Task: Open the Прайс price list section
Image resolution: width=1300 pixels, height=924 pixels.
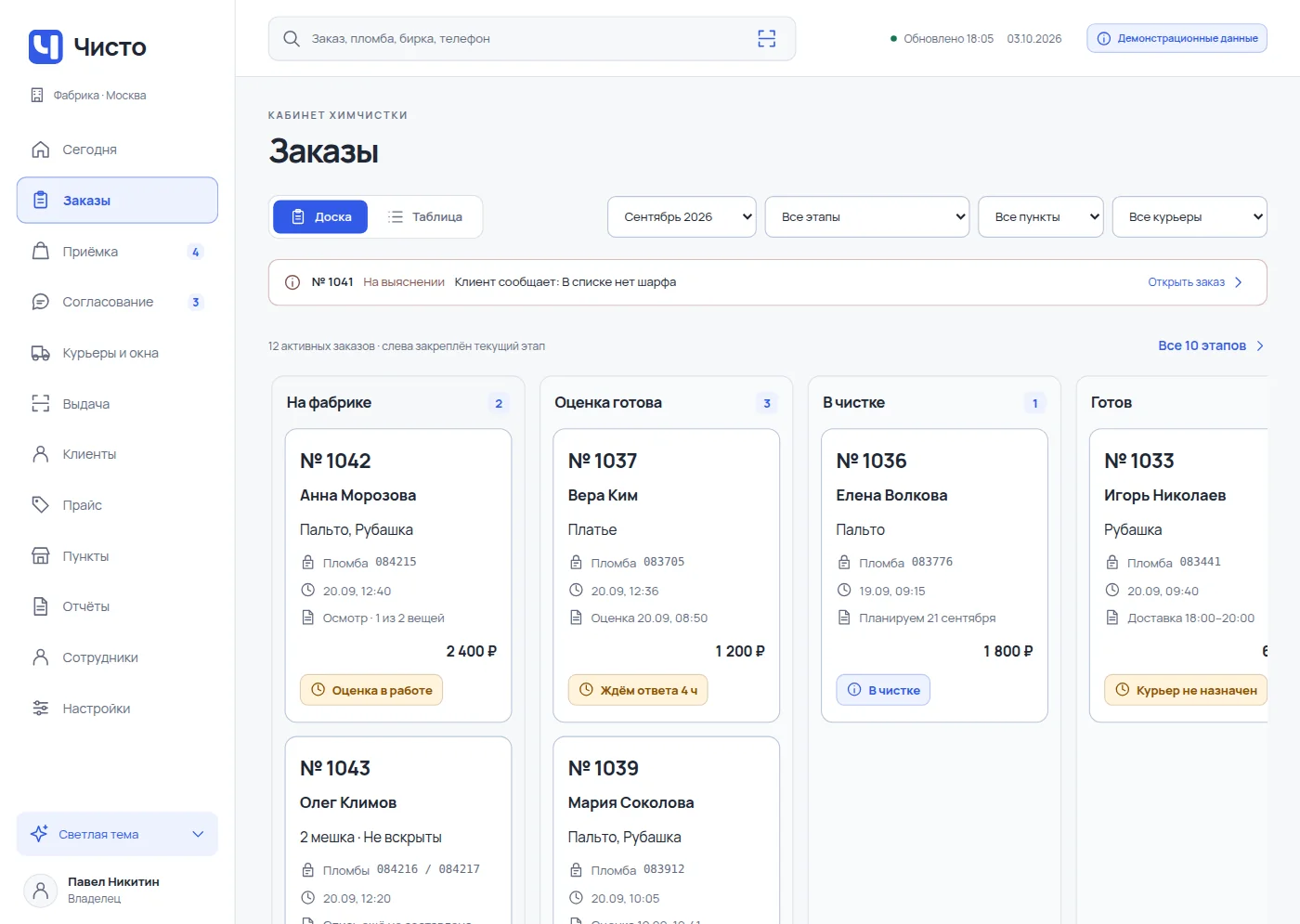Action: (x=117, y=505)
